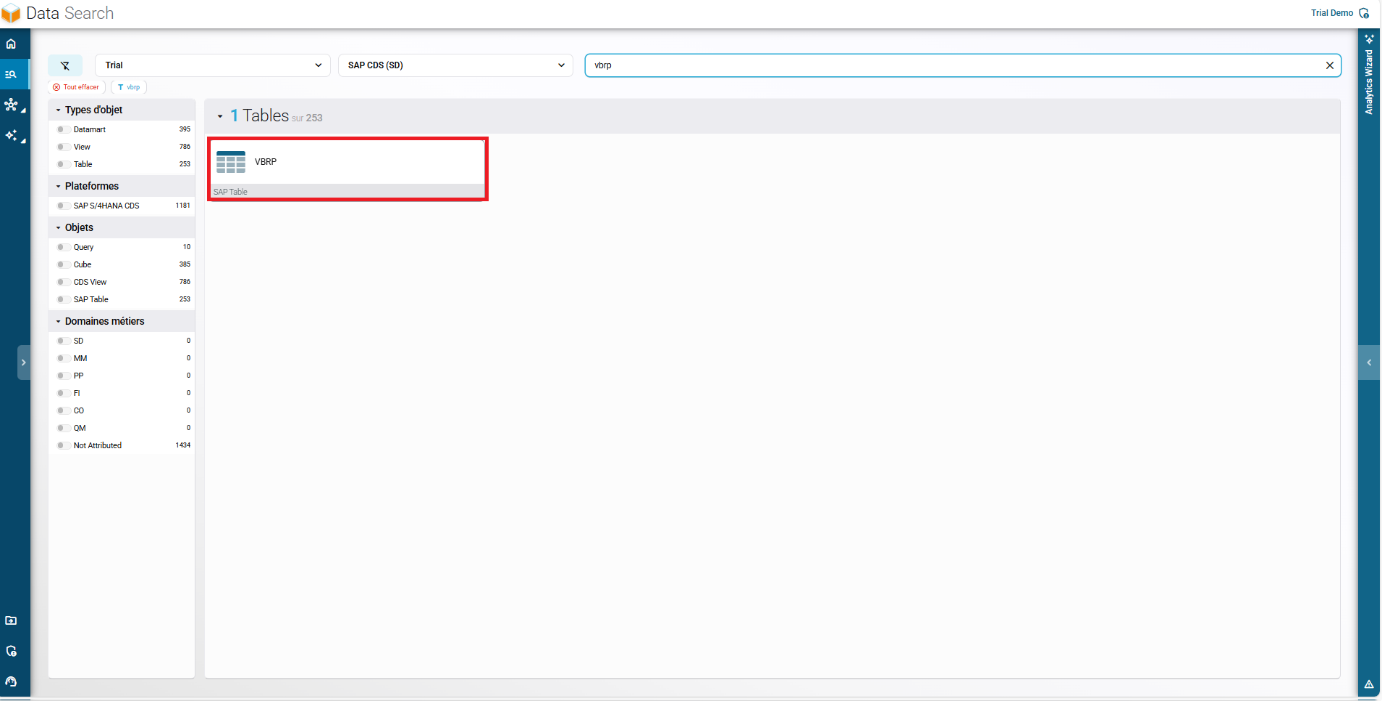Toggle the SAP S/4HANA CDS platform filter
The height and width of the screenshot is (701, 1382).
[62, 206]
